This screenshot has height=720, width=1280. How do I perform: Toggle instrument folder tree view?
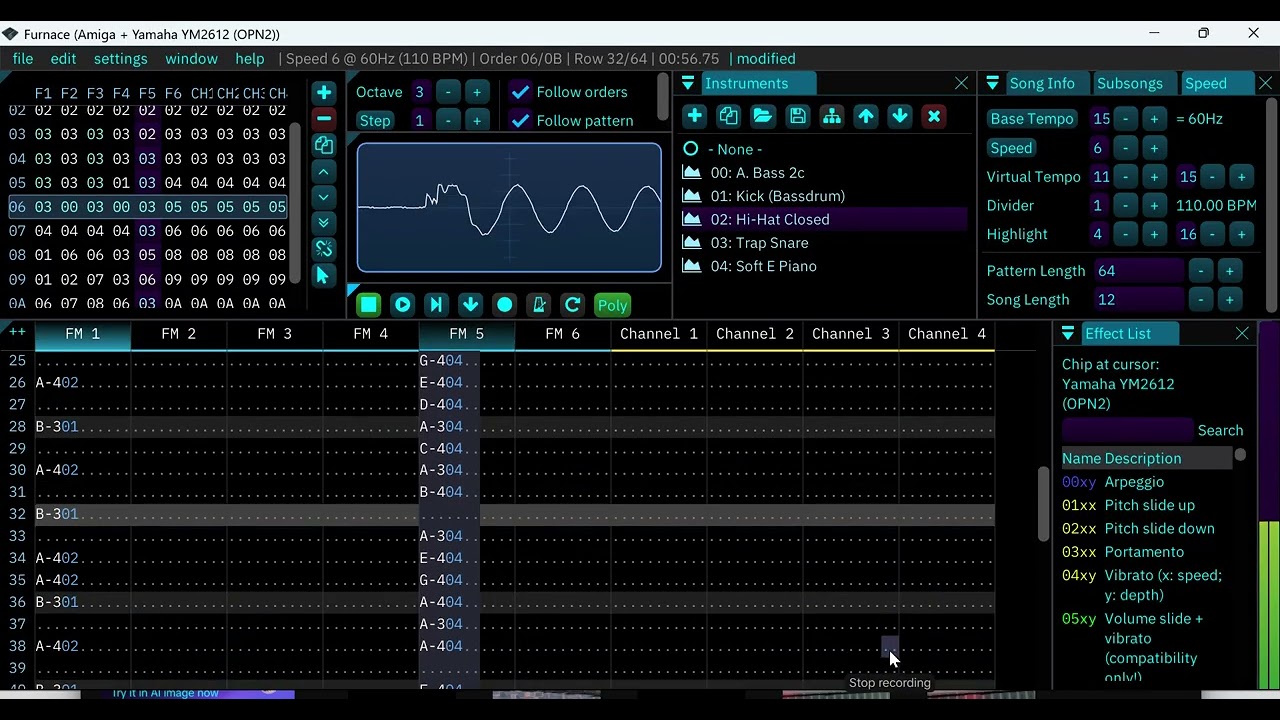tap(831, 117)
